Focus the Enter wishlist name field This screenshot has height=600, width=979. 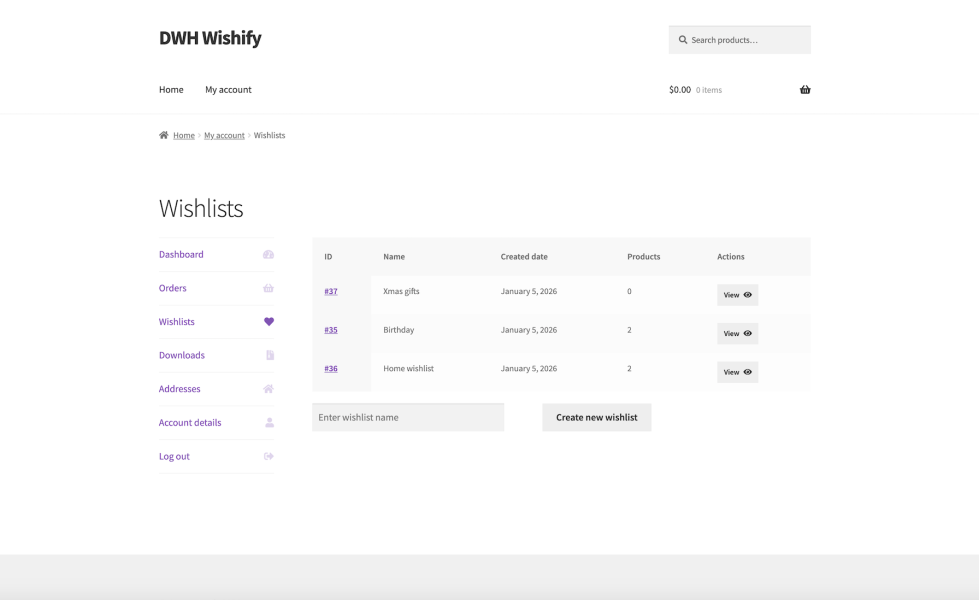click(x=408, y=417)
